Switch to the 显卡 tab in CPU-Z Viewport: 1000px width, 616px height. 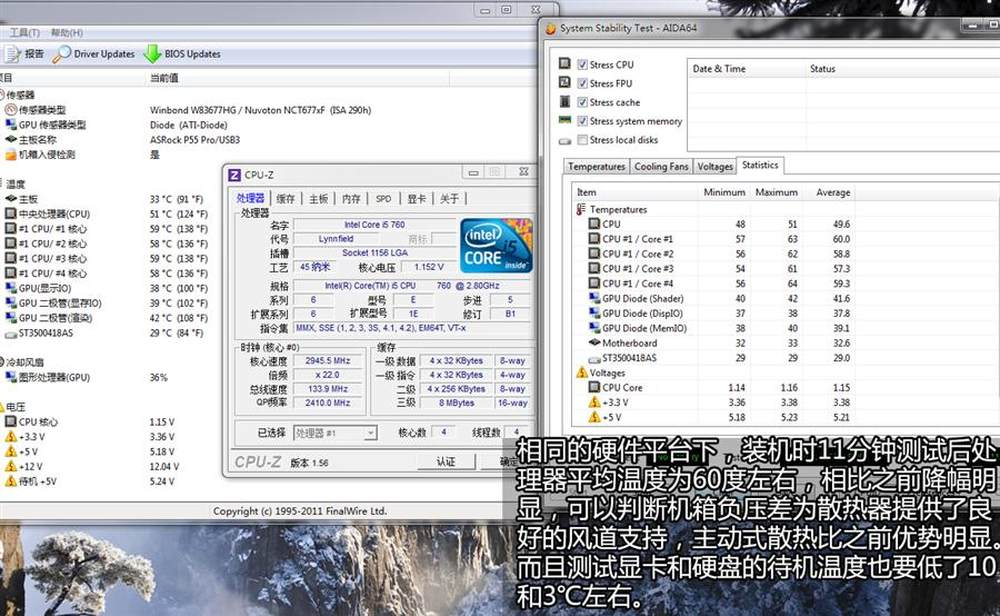416,198
